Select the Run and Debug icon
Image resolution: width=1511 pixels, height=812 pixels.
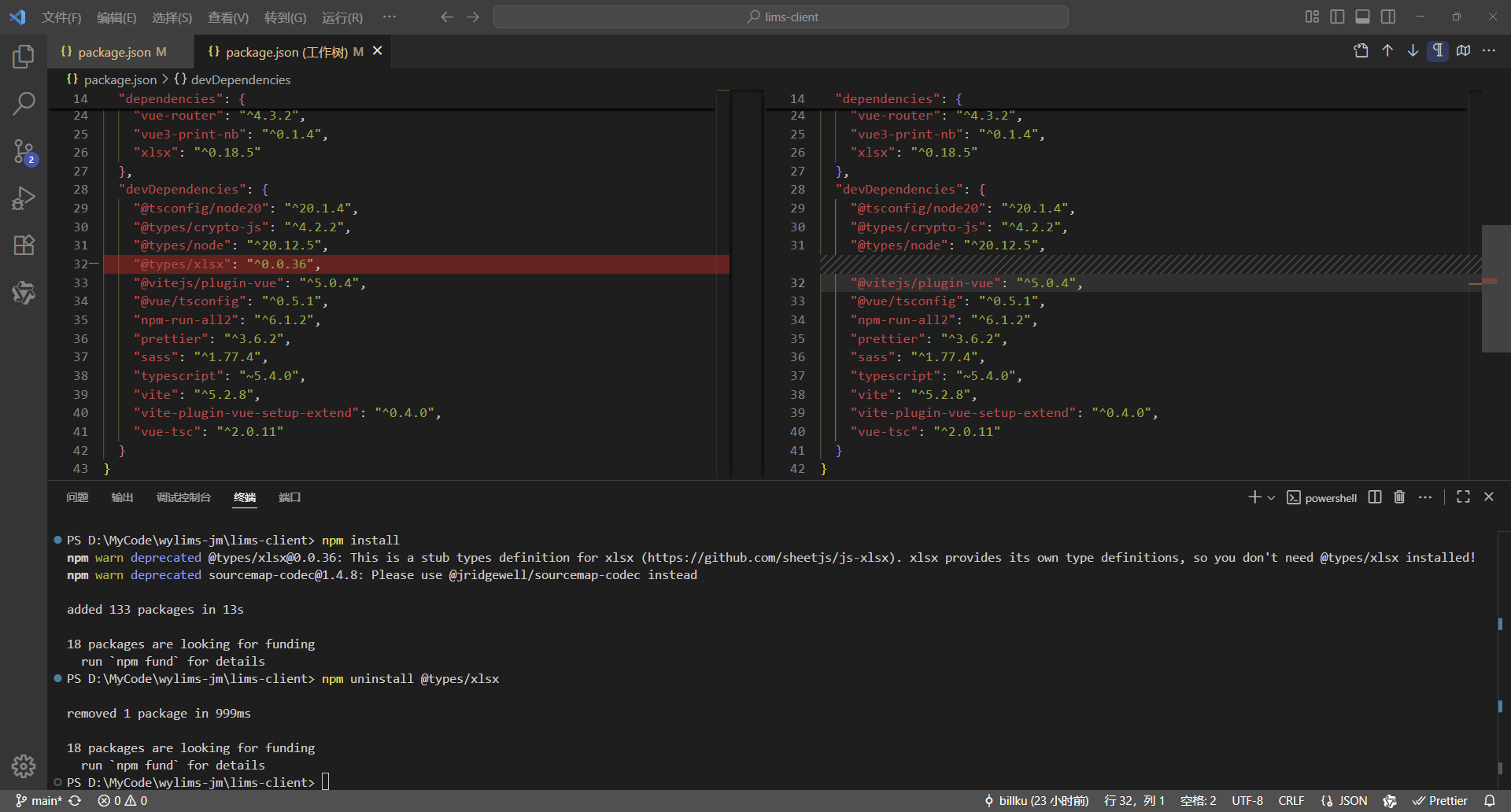point(24,197)
